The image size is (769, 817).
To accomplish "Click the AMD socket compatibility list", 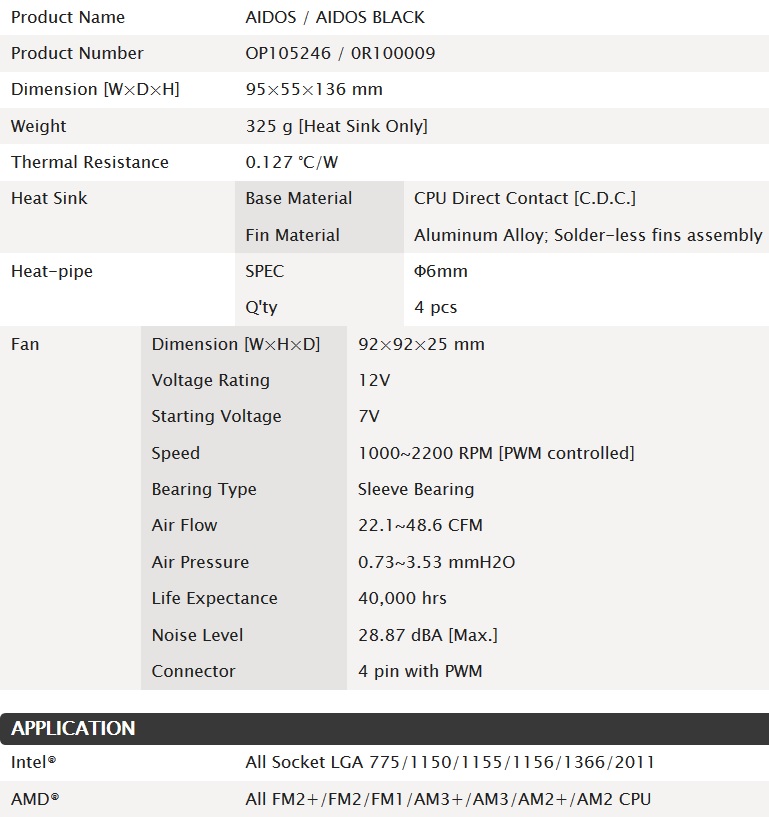I will point(448,799).
